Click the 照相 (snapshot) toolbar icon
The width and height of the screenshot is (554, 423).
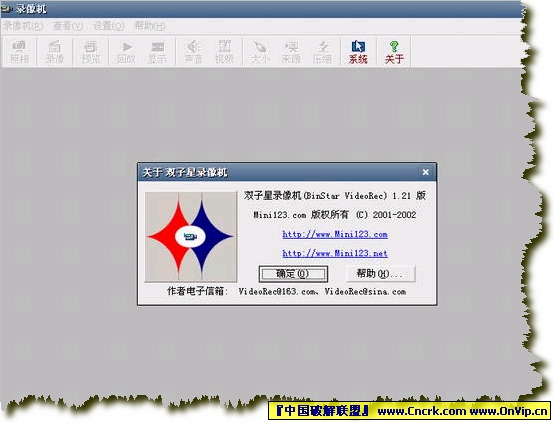[x=19, y=52]
